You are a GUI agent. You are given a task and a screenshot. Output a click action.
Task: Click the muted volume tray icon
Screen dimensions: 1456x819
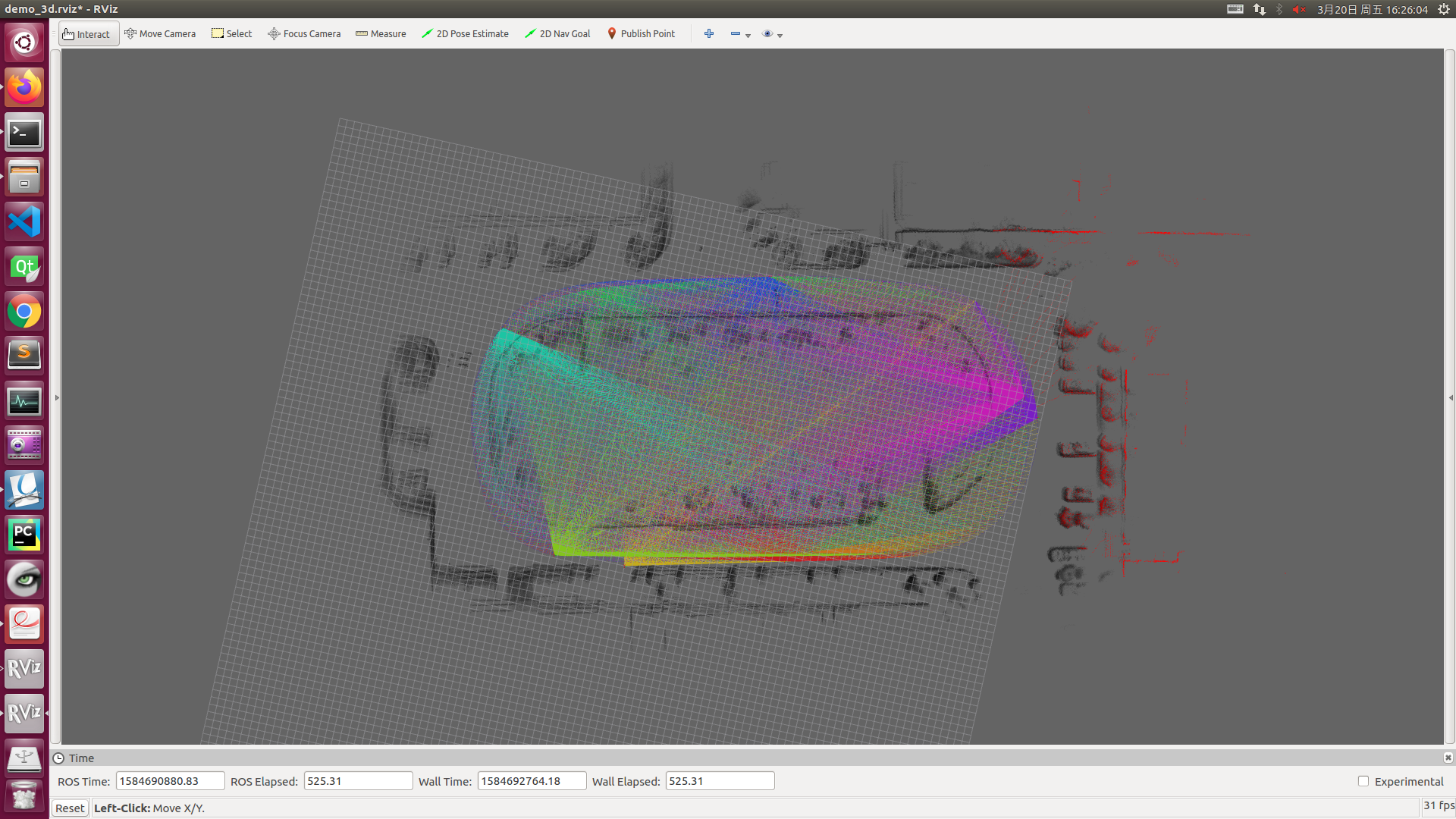(1300, 9)
